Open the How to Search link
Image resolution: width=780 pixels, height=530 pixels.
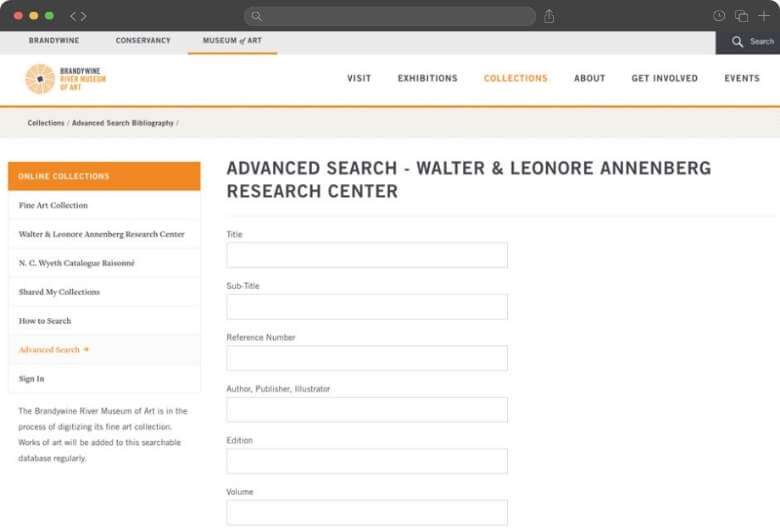(45, 320)
